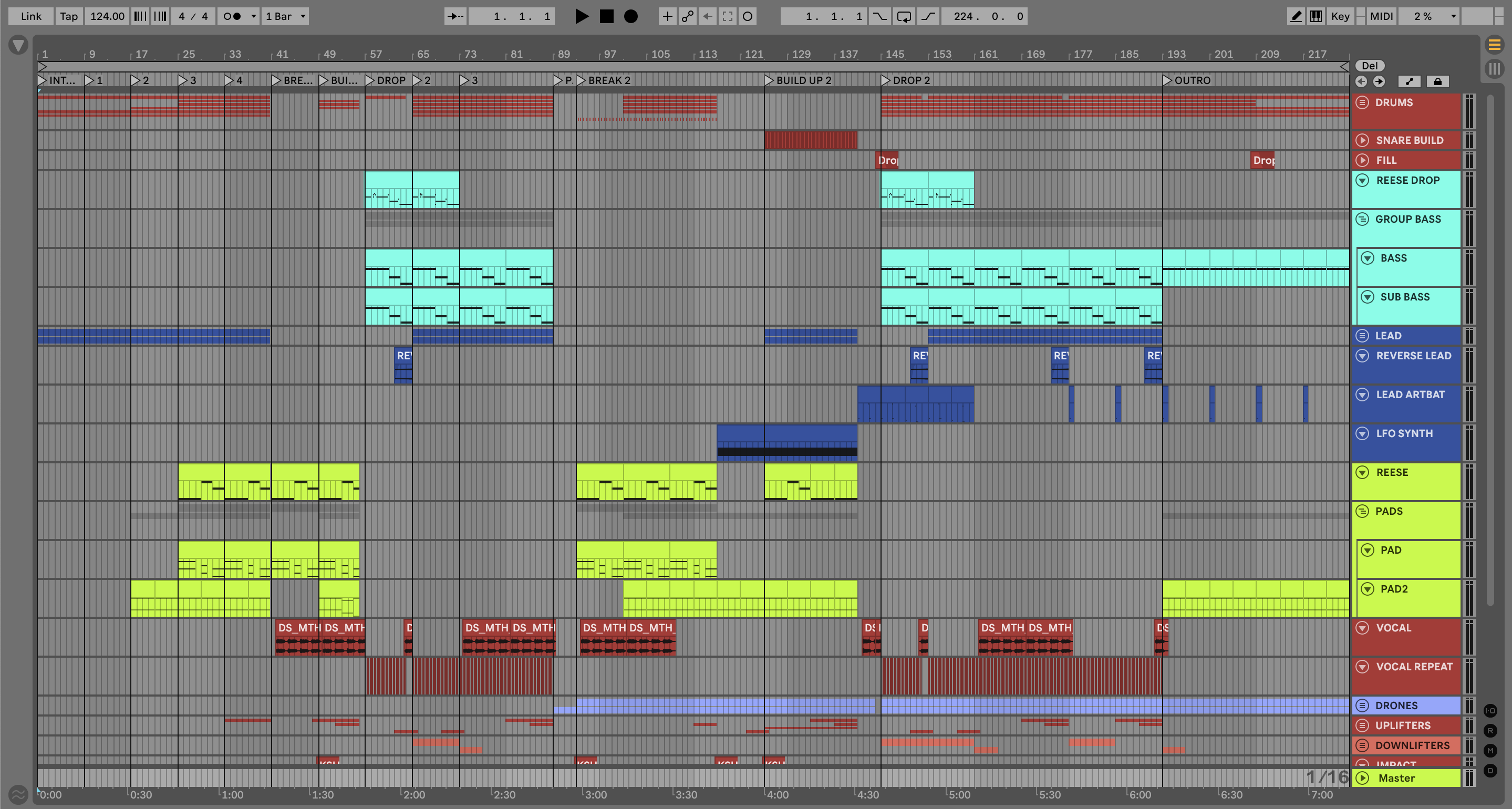Viewport: 1512px width, 809px height.
Task: Toggle the Follow playback button
Action: pos(455,16)
